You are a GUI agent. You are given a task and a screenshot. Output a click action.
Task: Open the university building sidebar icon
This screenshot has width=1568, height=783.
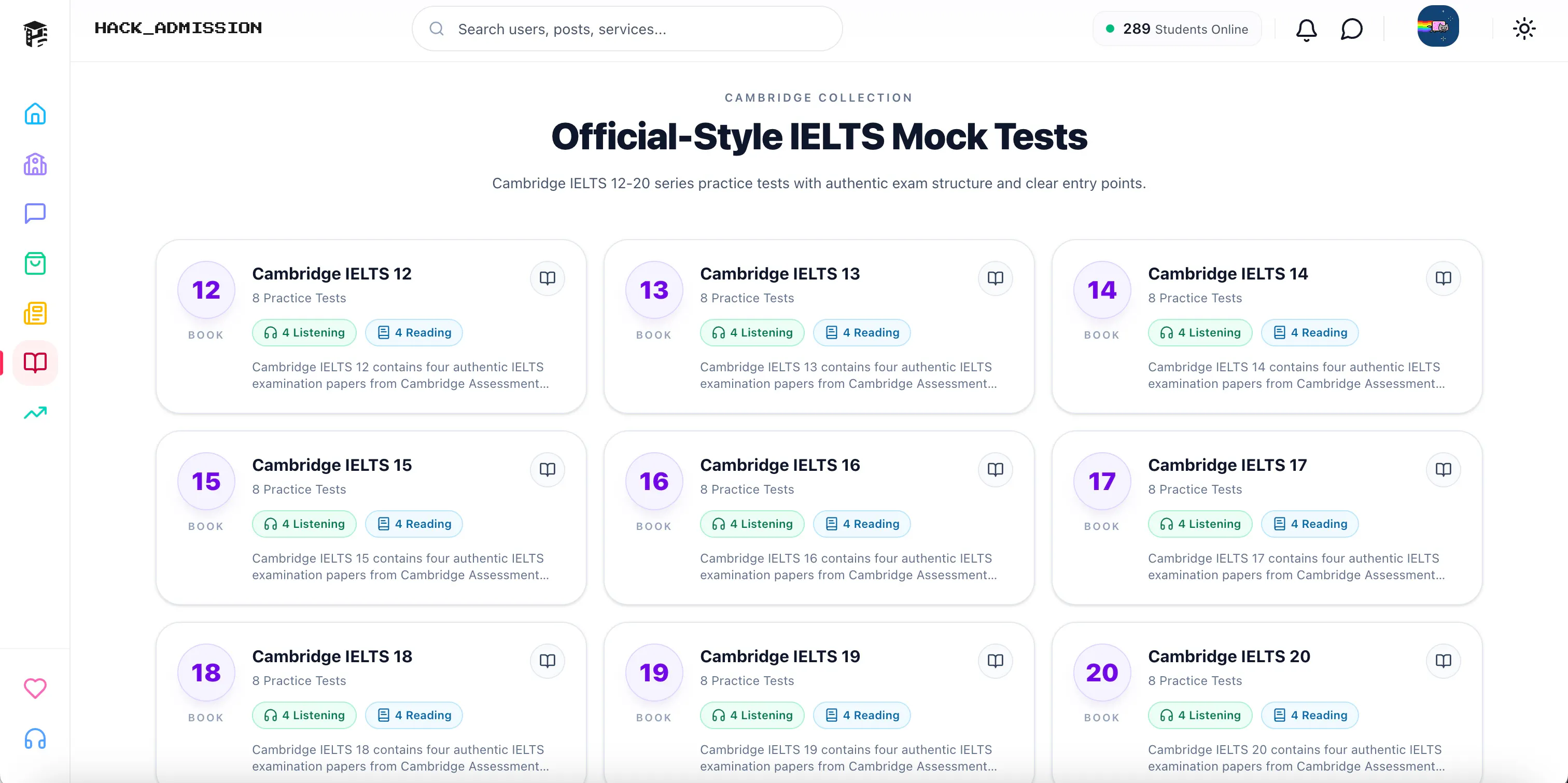pos(35,164)
